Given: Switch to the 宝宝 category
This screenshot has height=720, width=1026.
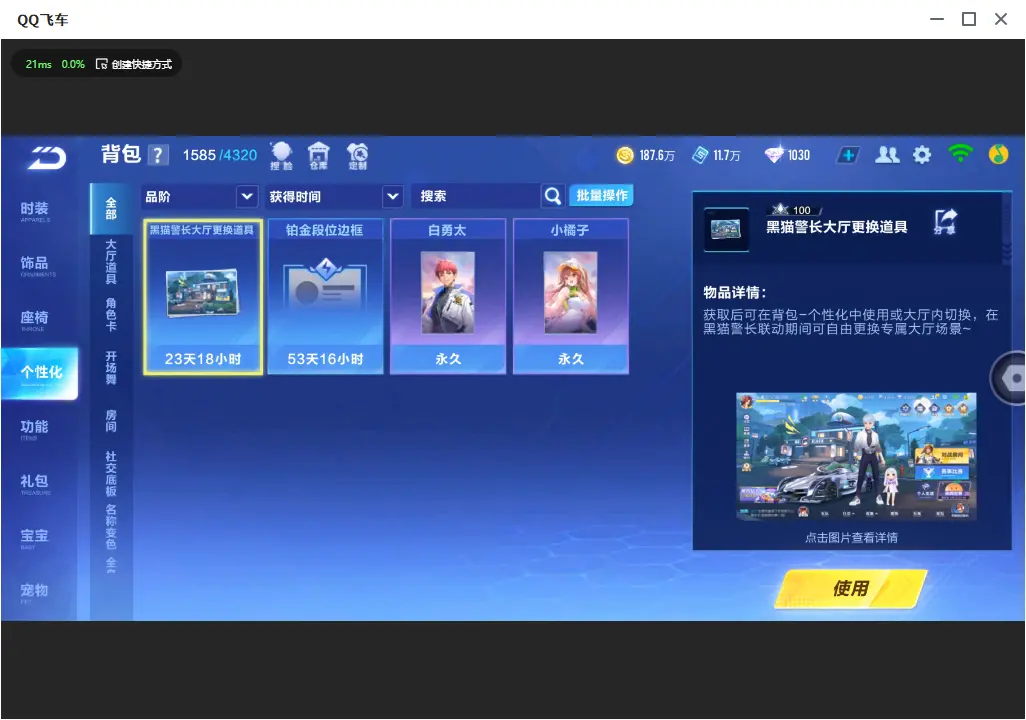Looking at the screenshot, I should (35, 537).
